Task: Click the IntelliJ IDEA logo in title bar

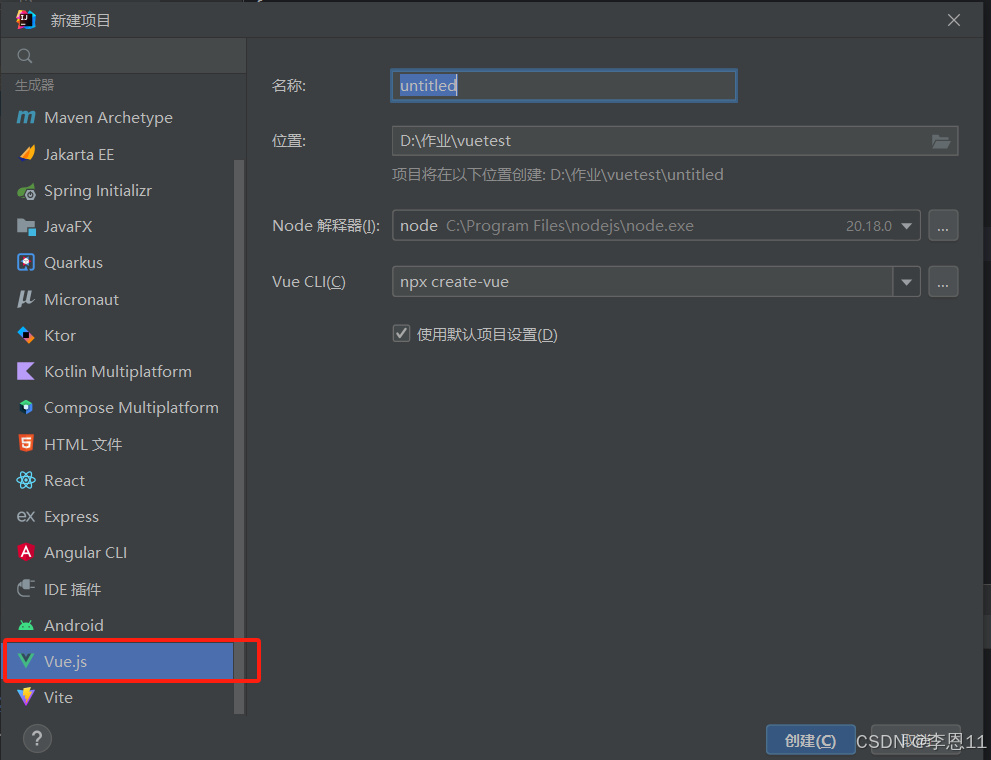Action: pyautogui.click(x=26, y=20)
